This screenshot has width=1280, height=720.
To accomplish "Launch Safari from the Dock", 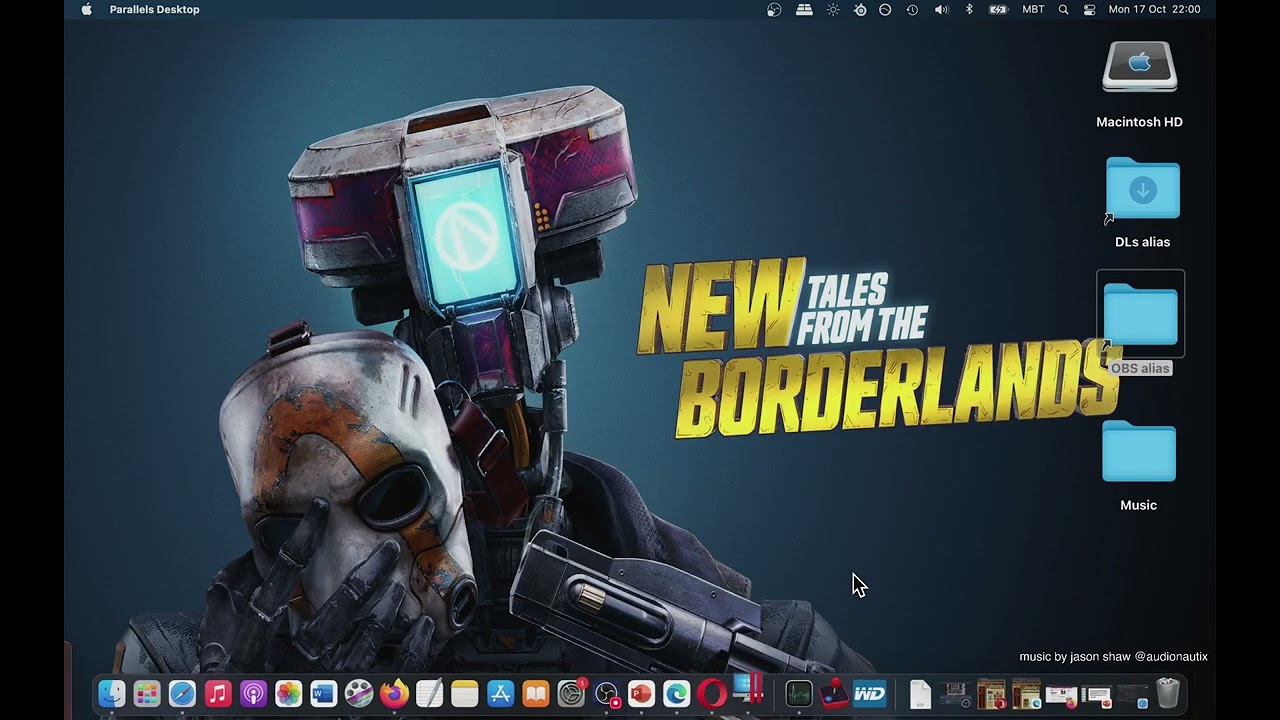I will (x=182, y=693).
